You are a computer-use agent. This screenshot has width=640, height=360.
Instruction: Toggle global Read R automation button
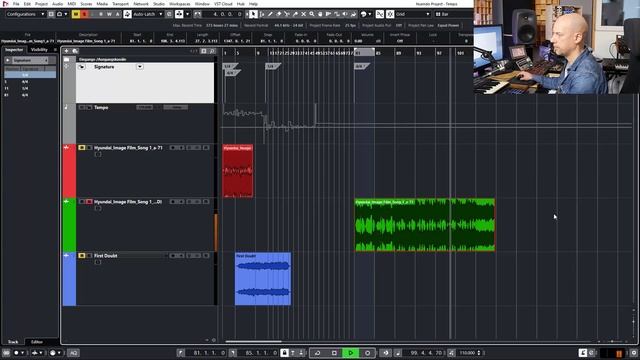point(101,14)
